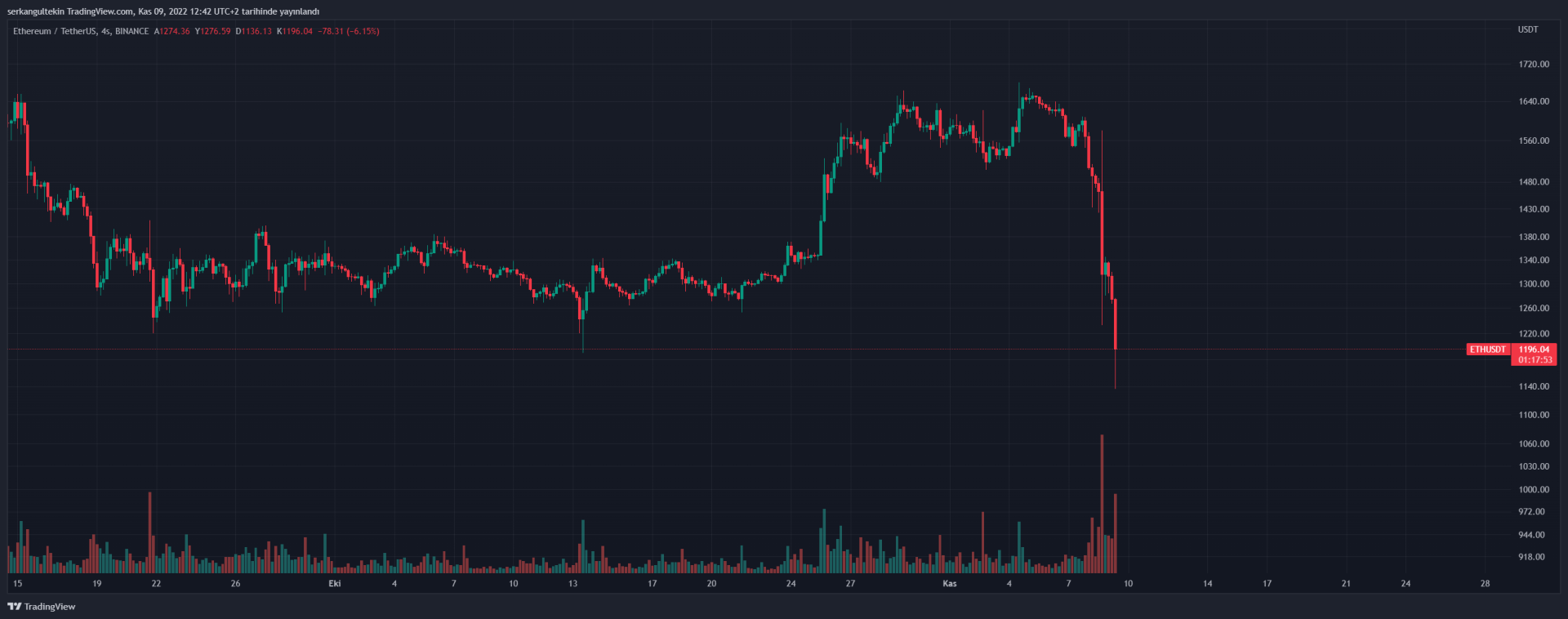Screen dimensions: 1568x619
Task: Select the open value A1274.36
Action: pyautogui.click(x=172, y=31)
